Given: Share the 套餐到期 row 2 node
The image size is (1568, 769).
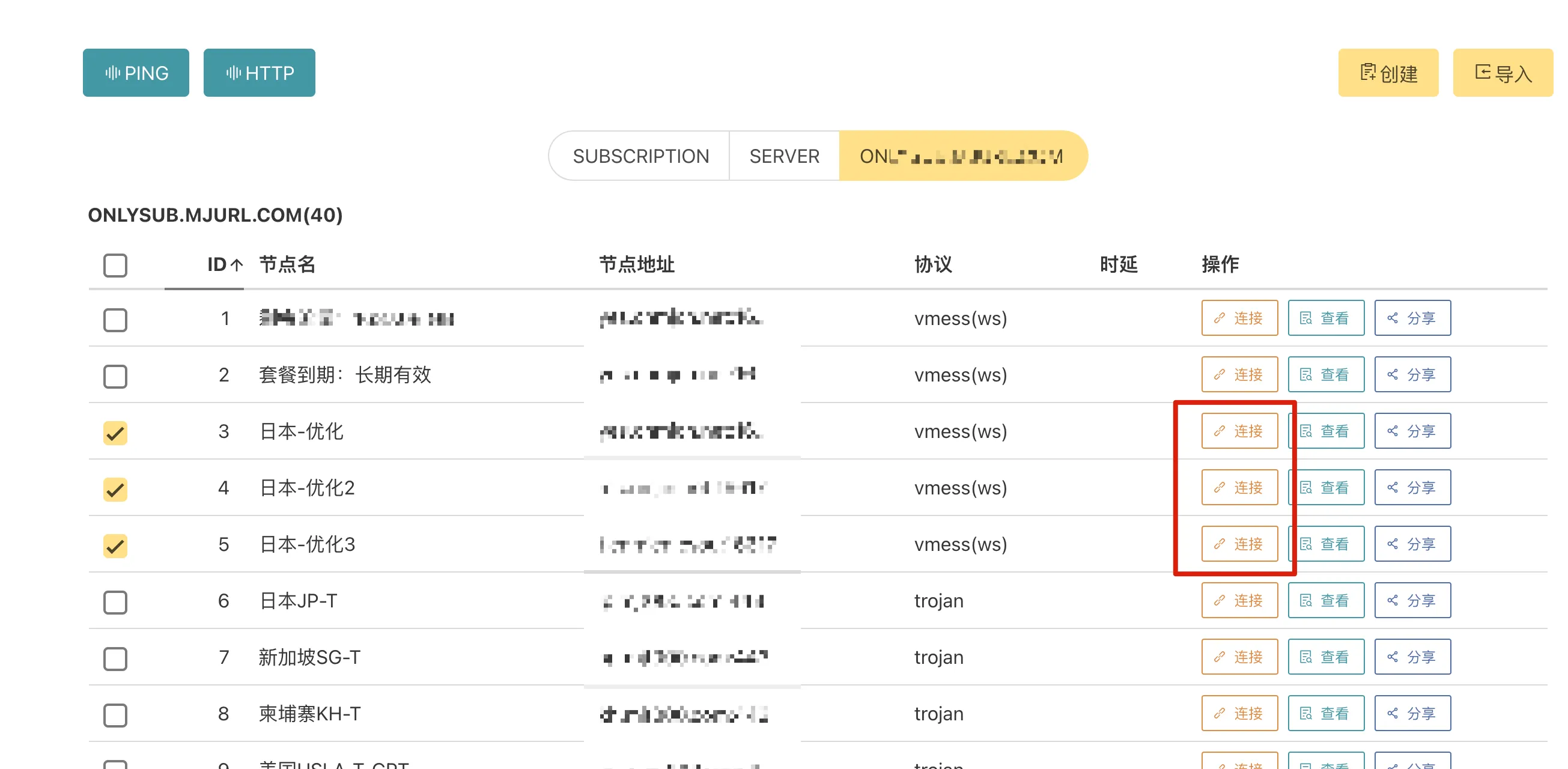Looking at the screenshot, I should click(1412, 374).
